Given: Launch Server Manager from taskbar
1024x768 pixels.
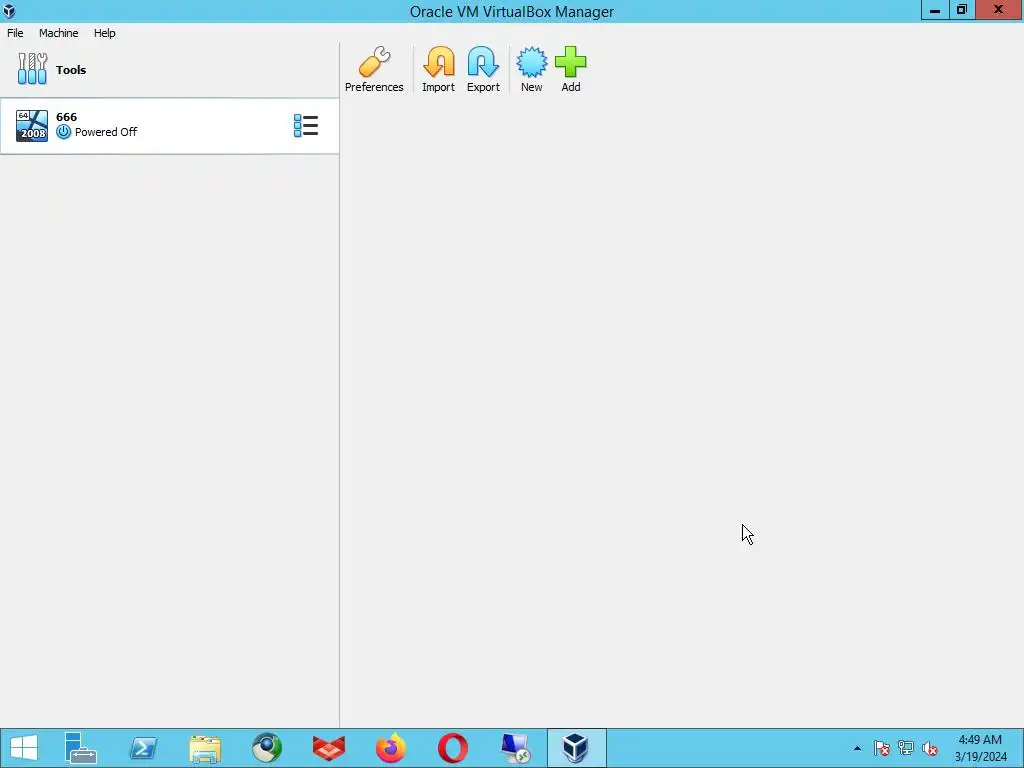Looking at the screenshot, I should coord(81,748).
